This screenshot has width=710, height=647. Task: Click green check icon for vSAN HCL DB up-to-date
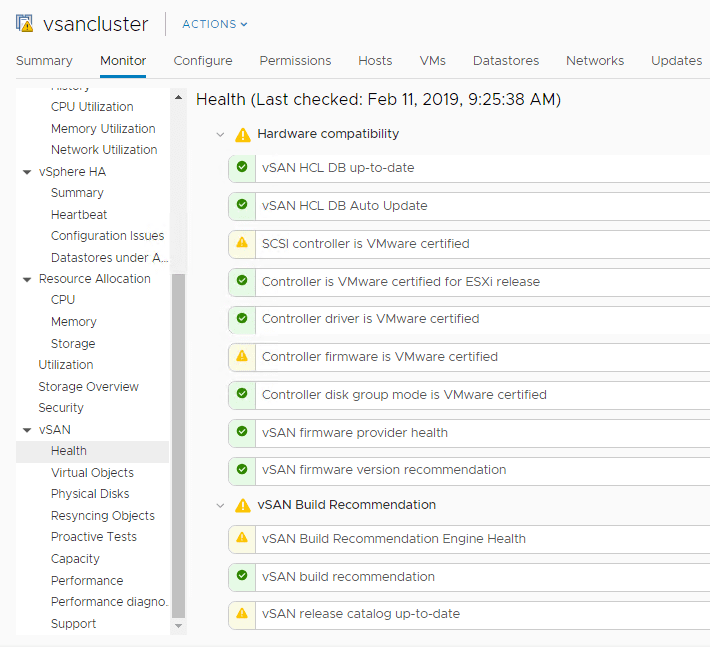pyautogui.click(x=242, y=167)
